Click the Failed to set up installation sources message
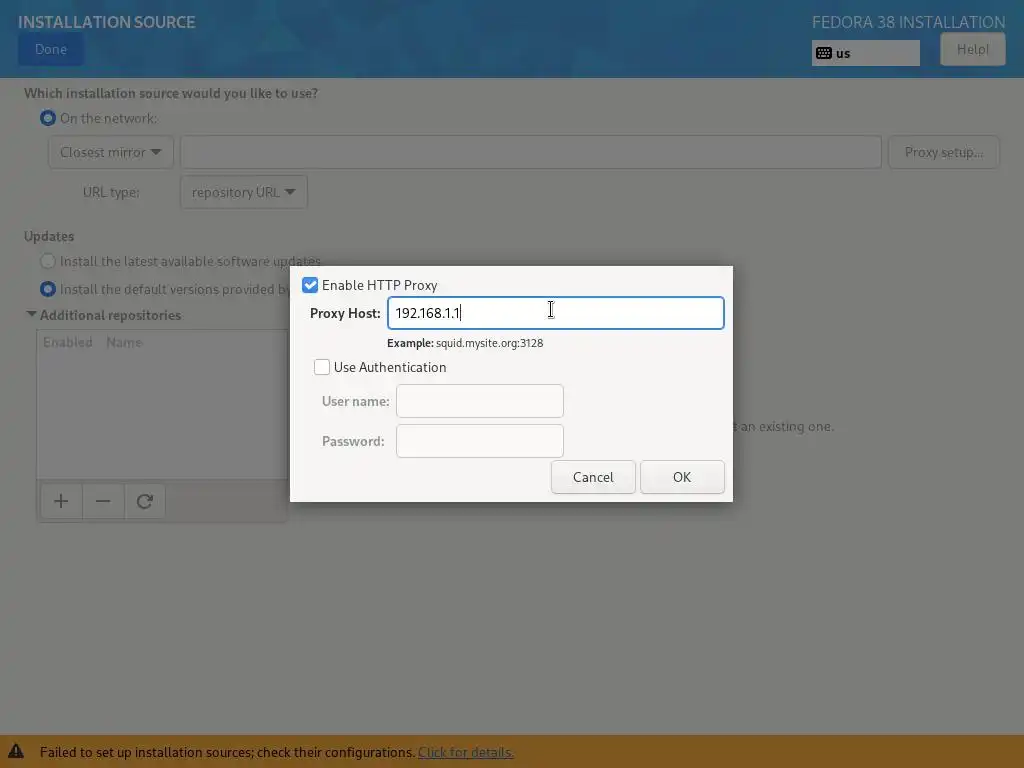Screen dimensions: 1024x768 227,752
